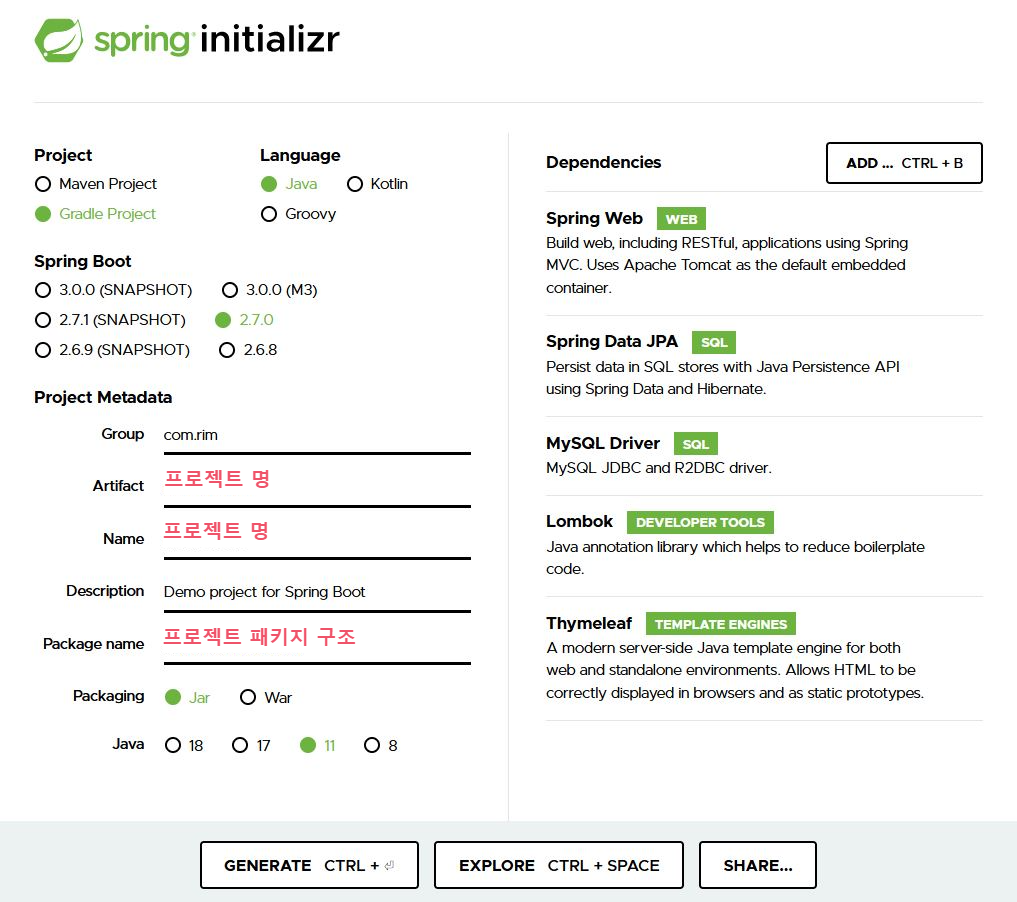The image size is (1017, 902).
Task: Click the WEB tag badge
Action: pos(681,219)
